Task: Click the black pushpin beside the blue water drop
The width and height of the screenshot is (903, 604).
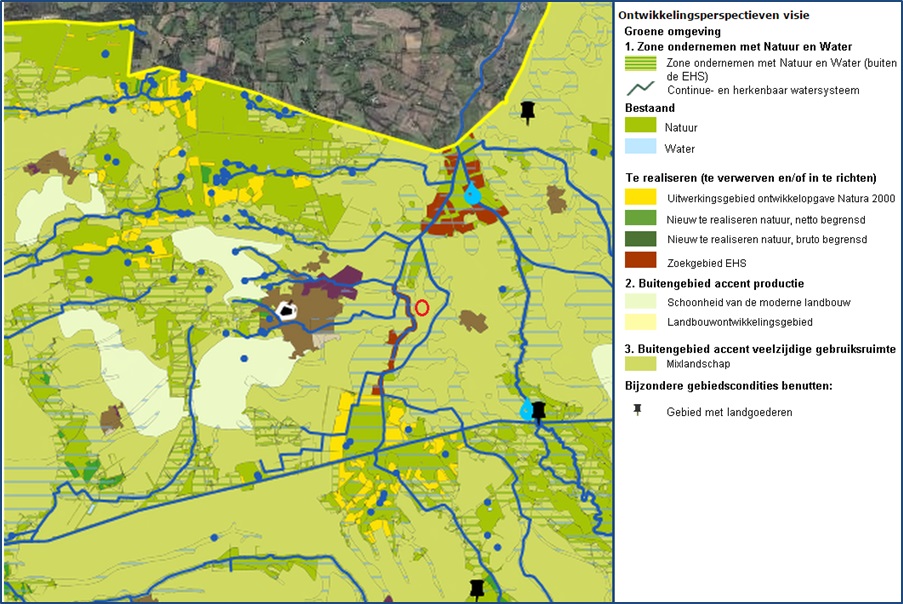Action: click(x=538, y=413)
